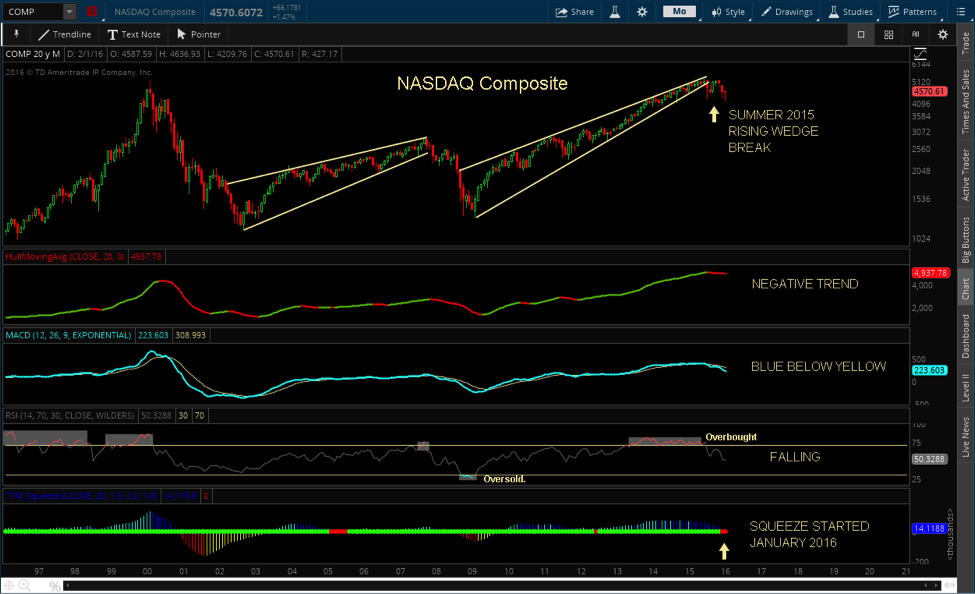Image resolution: width=975 pixels, height=594 pixels.
Task: Click the low value "L: 4209.76"
Action: (227, 54)
